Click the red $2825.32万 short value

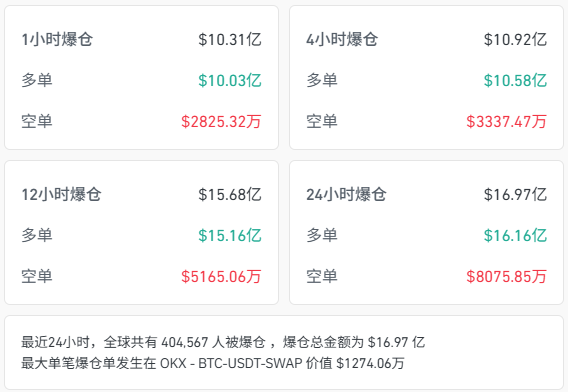[221, 121]
